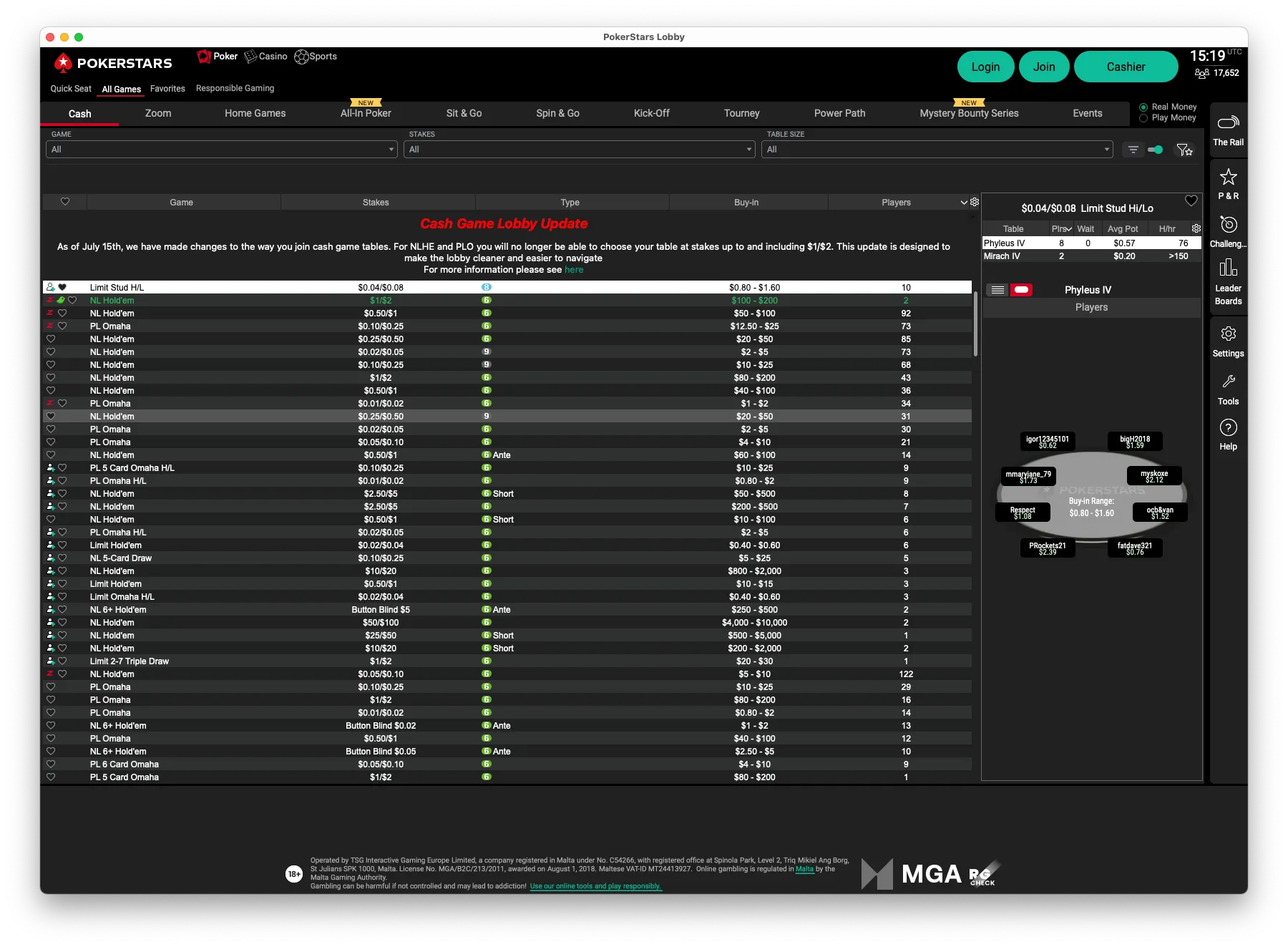This screenshot has width=1288, height=947.
Task: Toggle the green filter switch
Action: (x=1155, y=150)
